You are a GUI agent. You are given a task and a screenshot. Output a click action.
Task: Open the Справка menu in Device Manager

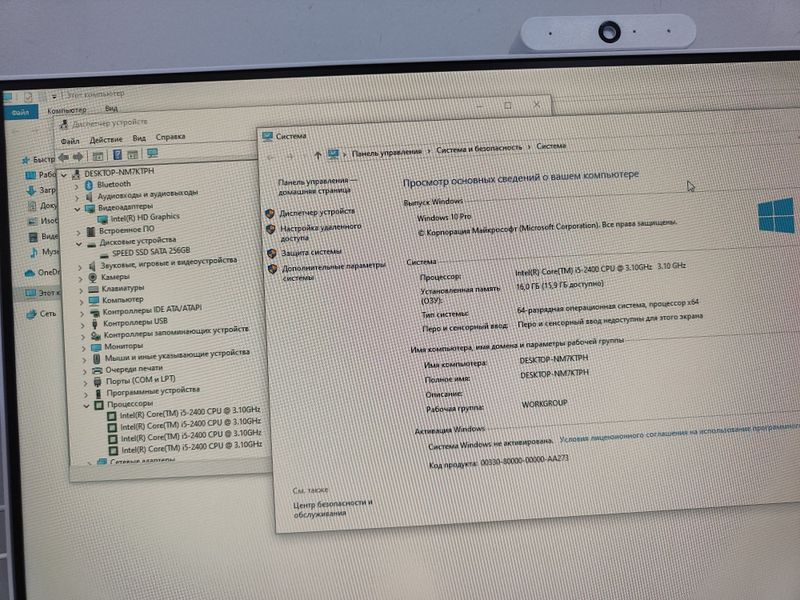click(170, 137)
